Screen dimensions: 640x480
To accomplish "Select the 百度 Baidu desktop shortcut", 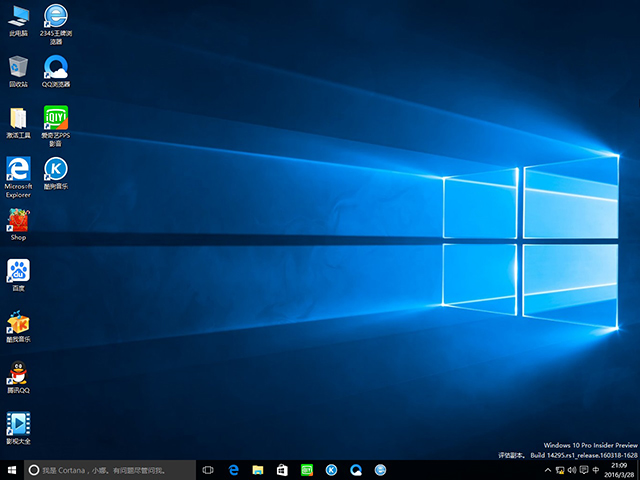I will [18, 270].
